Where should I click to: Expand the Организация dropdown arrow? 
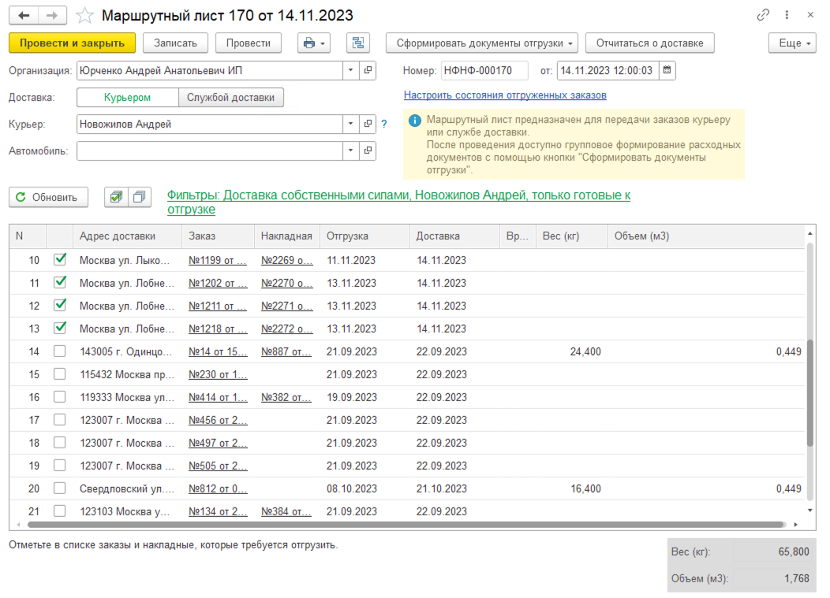[x=350, y=70]
